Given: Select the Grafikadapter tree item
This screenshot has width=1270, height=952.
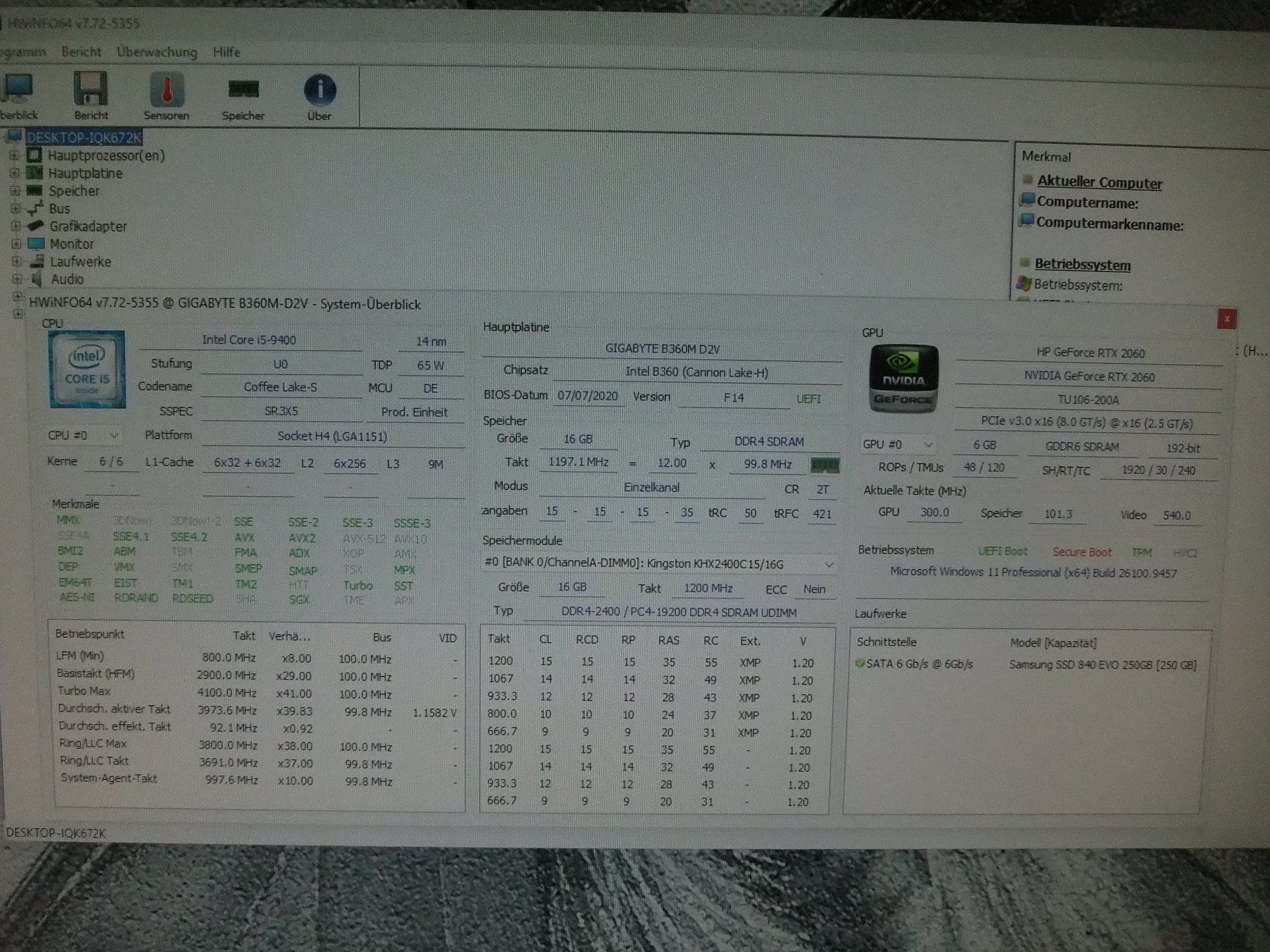Looking at the screenshot, I should coord(88,226).
